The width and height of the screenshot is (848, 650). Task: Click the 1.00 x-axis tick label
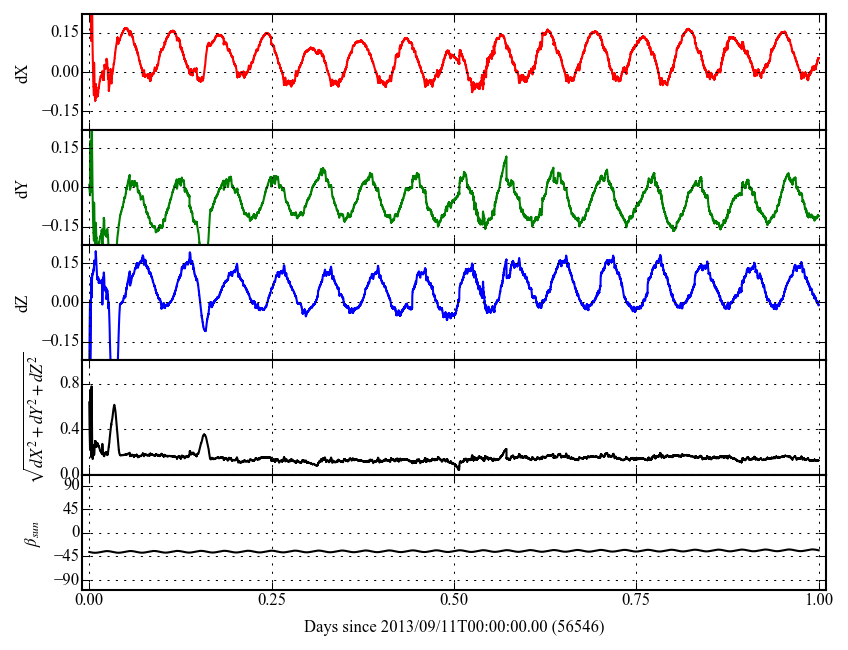pyautogui.click(x=819, y=601)
